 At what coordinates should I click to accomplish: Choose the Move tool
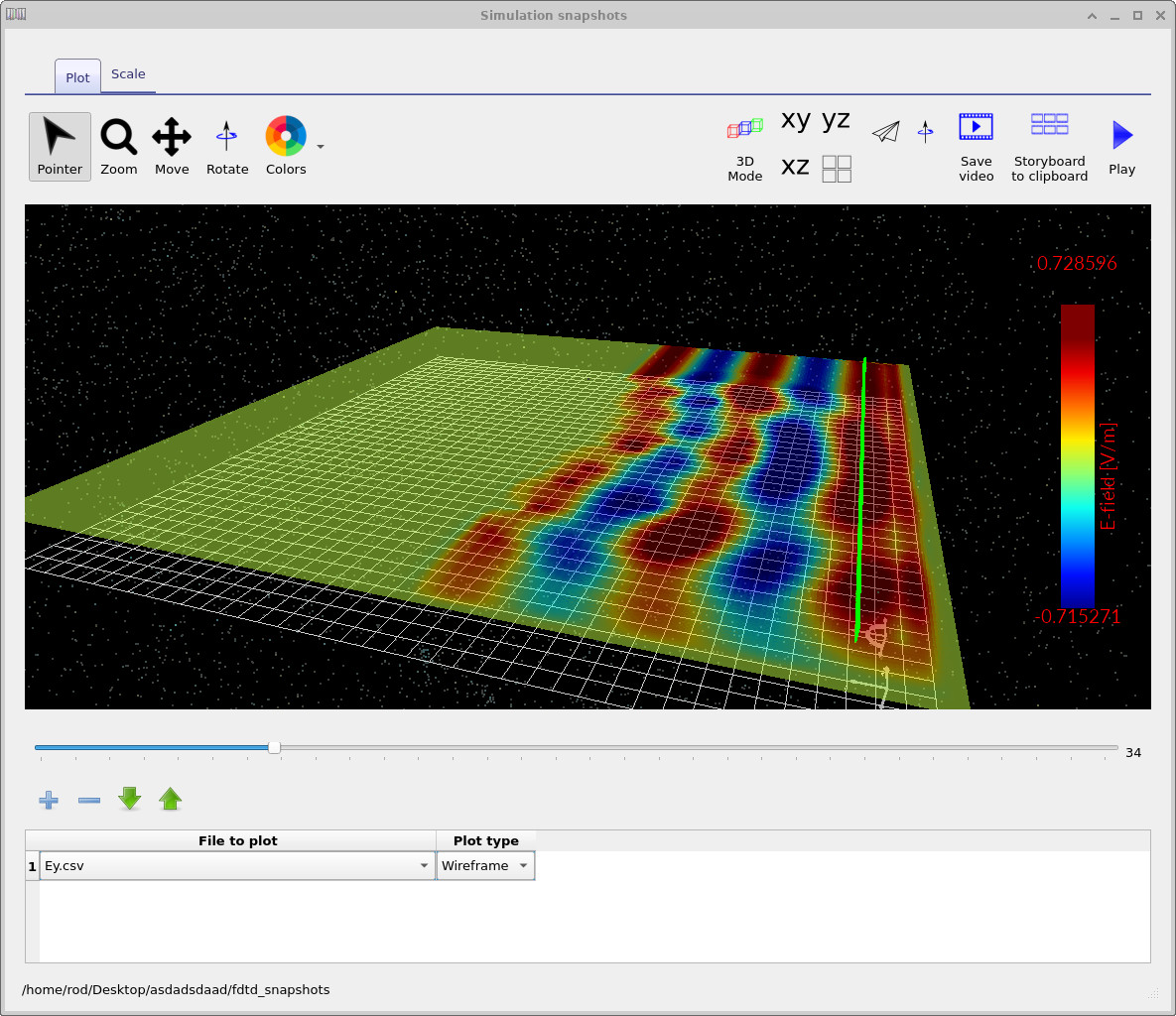point(172,147)
